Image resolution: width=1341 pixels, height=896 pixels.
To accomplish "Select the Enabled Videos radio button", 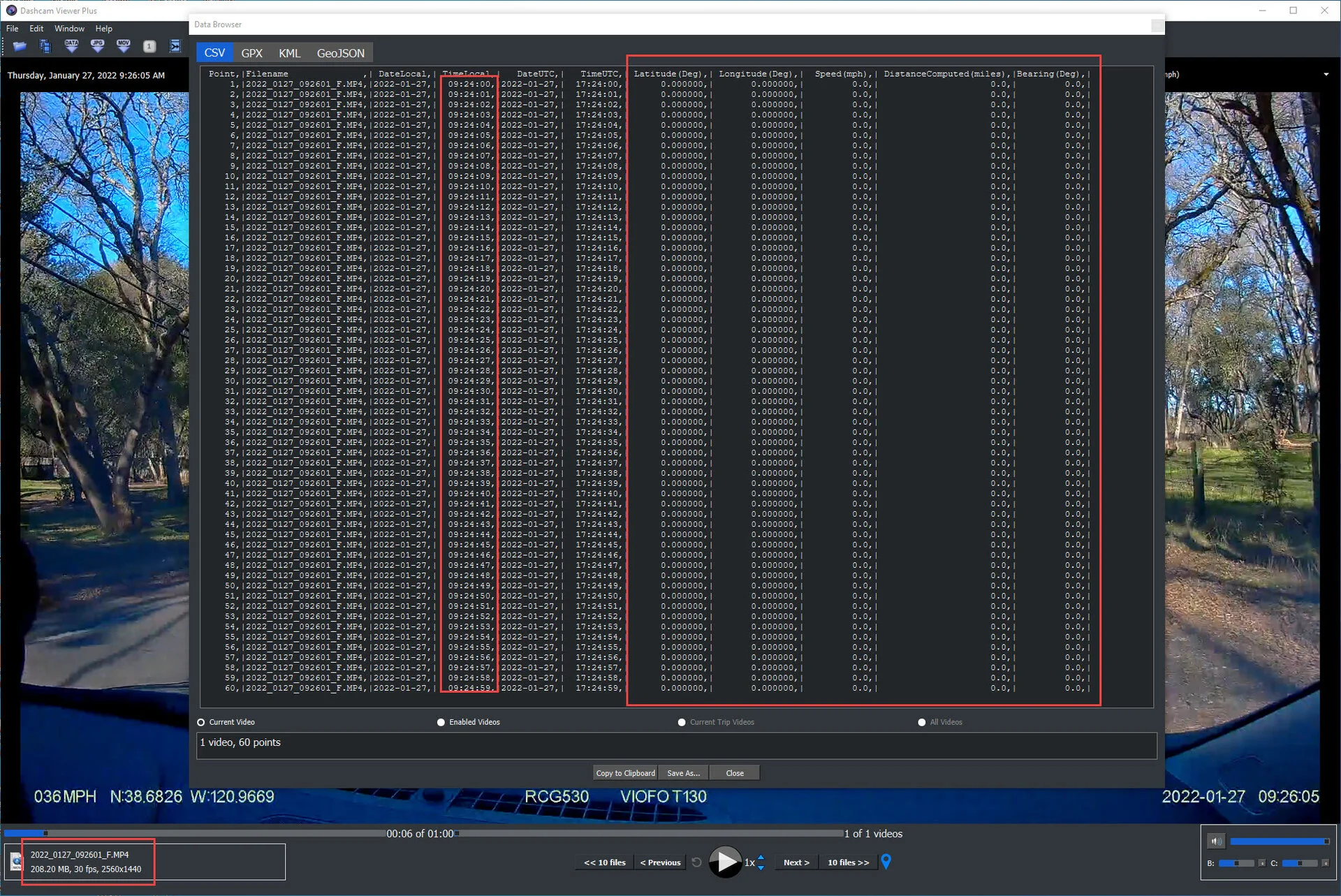I will (x=441, y=722).
